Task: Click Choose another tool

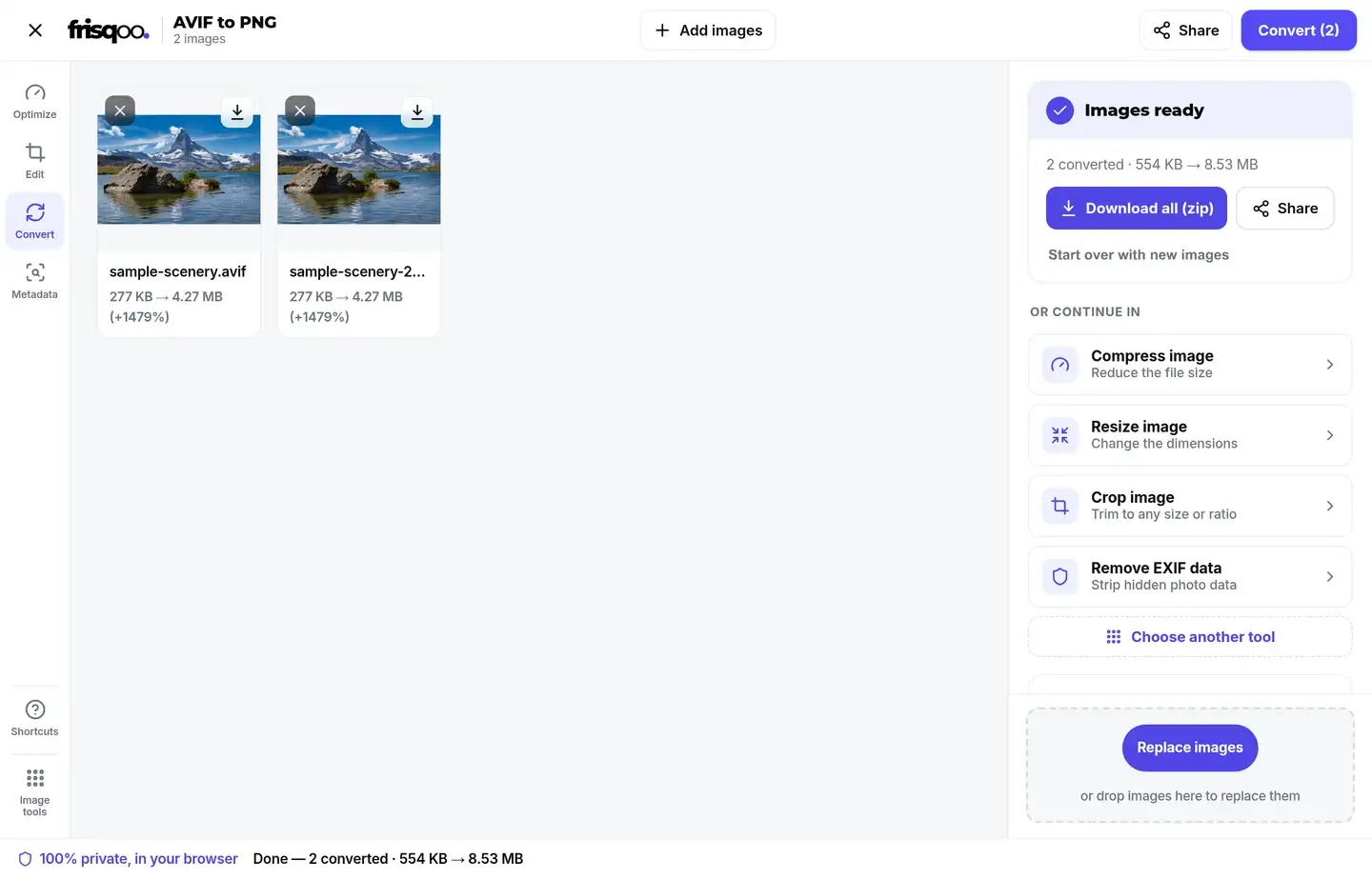Action: tap(1190, 637)
